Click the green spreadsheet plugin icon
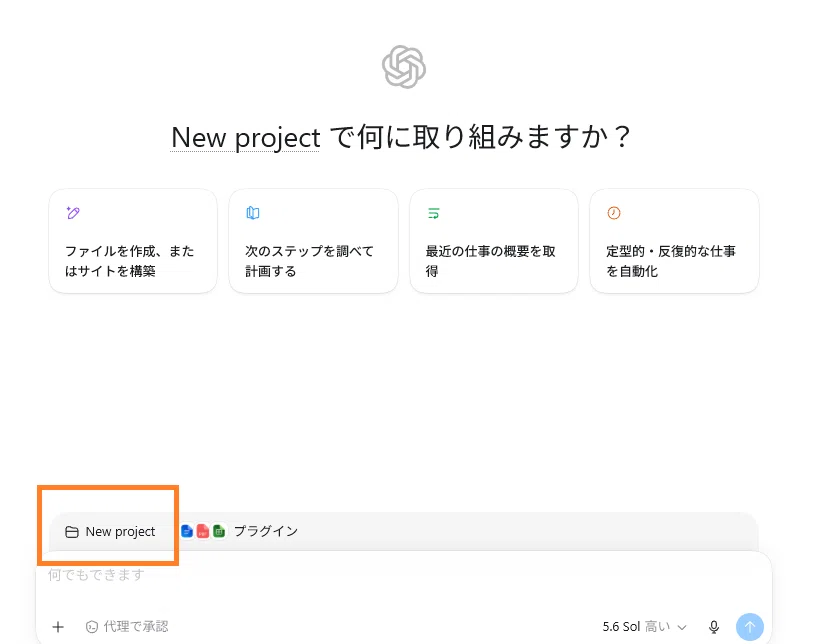The image size is (823, 644). 219,531
